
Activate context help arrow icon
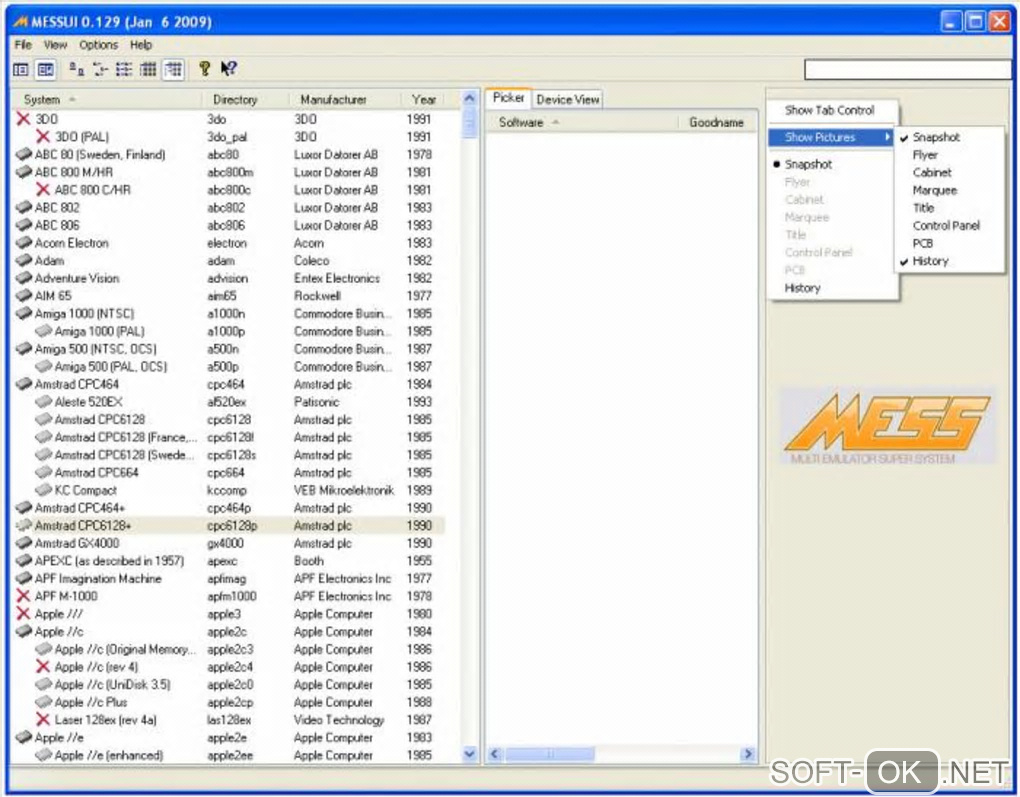pos(228,68)
